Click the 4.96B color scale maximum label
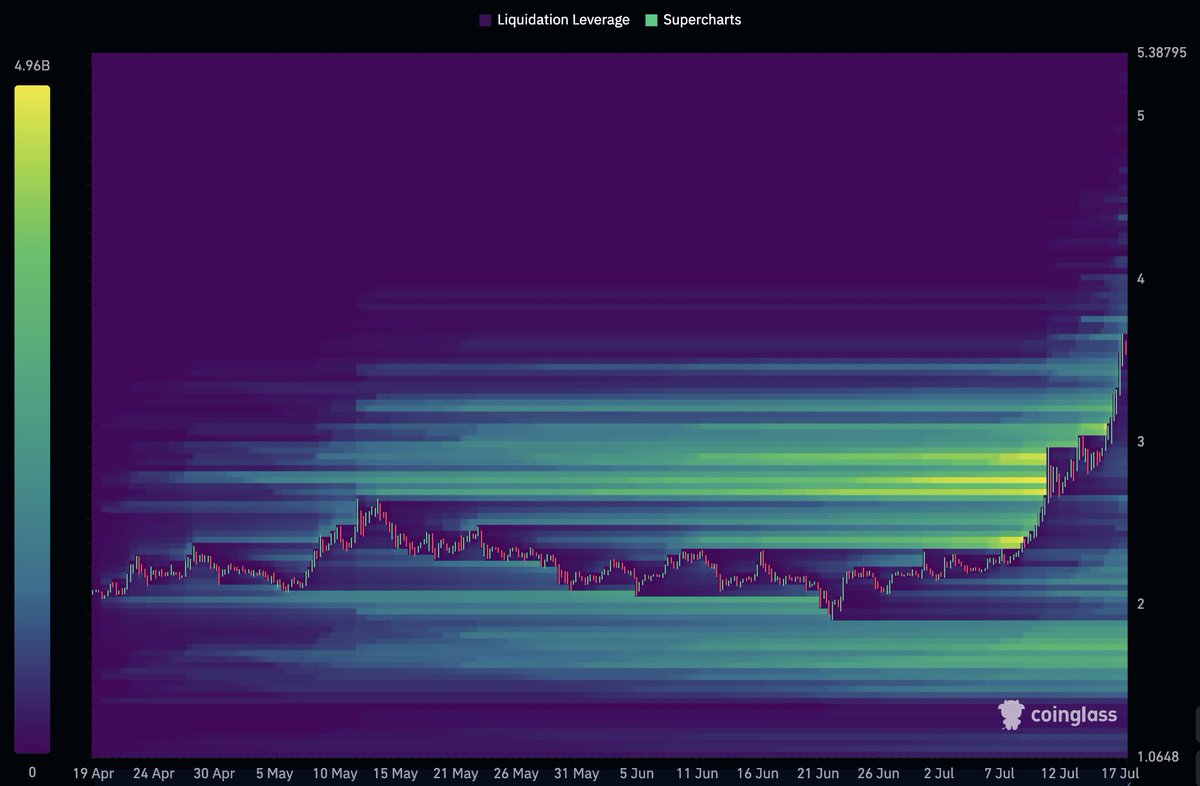The height and width of the screenshot is (786, 1200). coord(32,68)
